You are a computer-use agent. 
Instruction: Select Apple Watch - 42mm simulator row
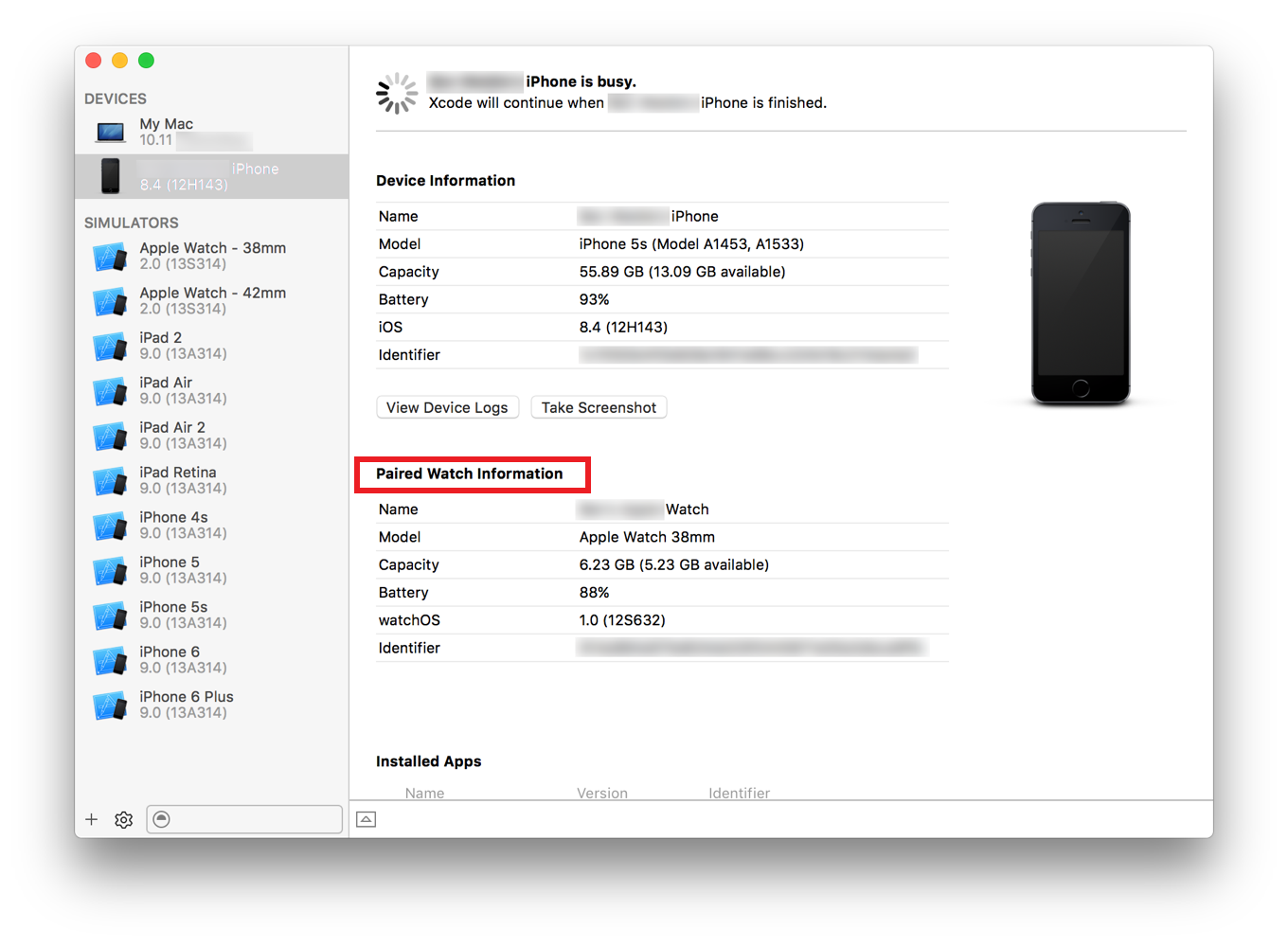[x=212, y=301]
